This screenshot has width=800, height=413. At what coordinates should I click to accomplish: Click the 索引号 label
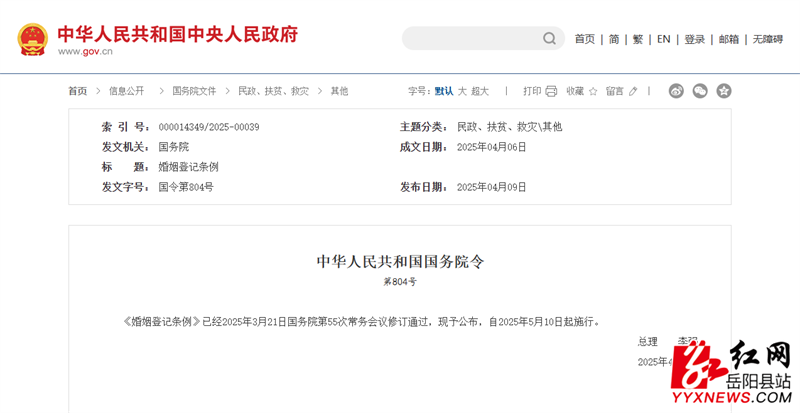tap(126, 127)
